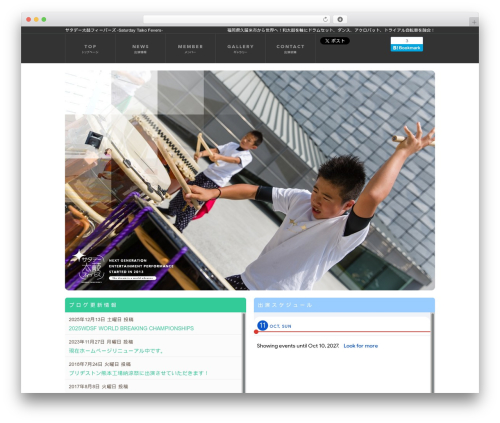Click the OCT, SUN date label

[280, 326]
